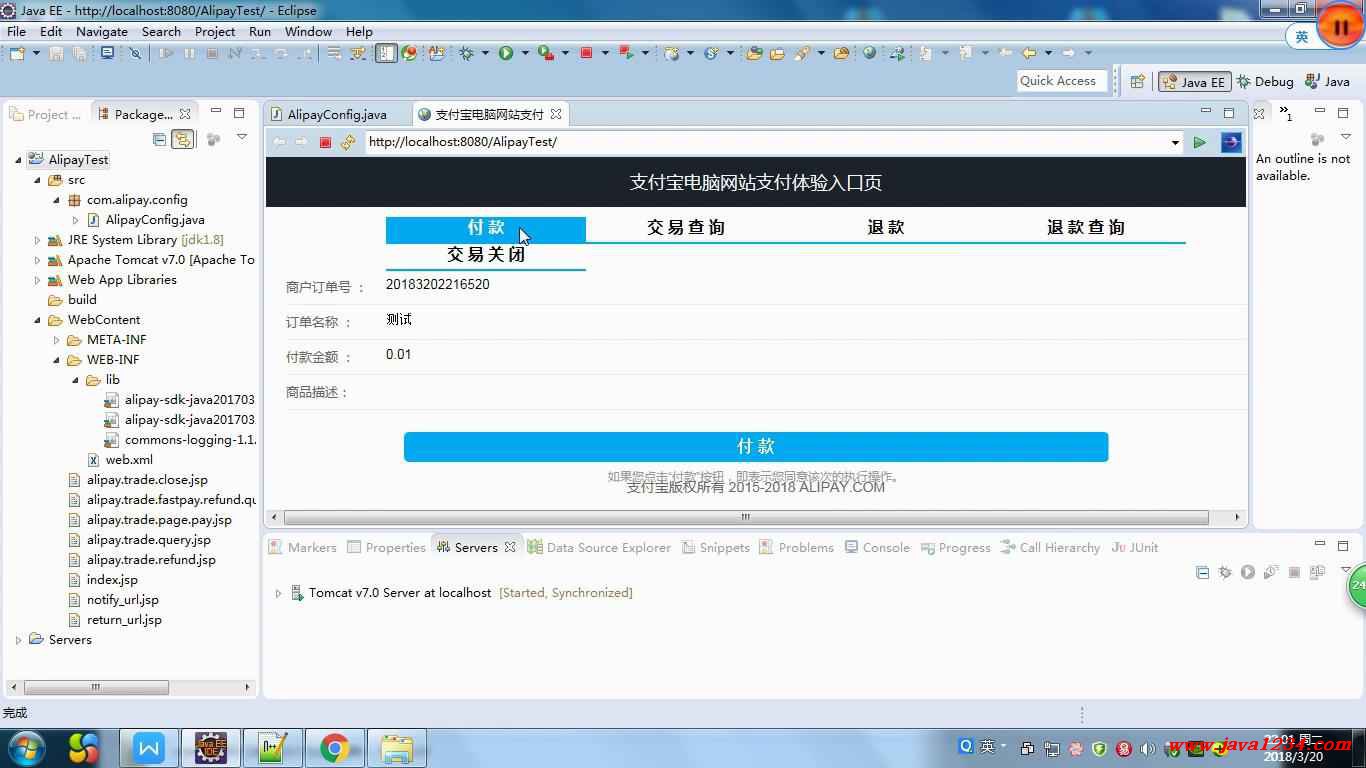
Task: Open the Navigate menu
Action: point(102,31)
